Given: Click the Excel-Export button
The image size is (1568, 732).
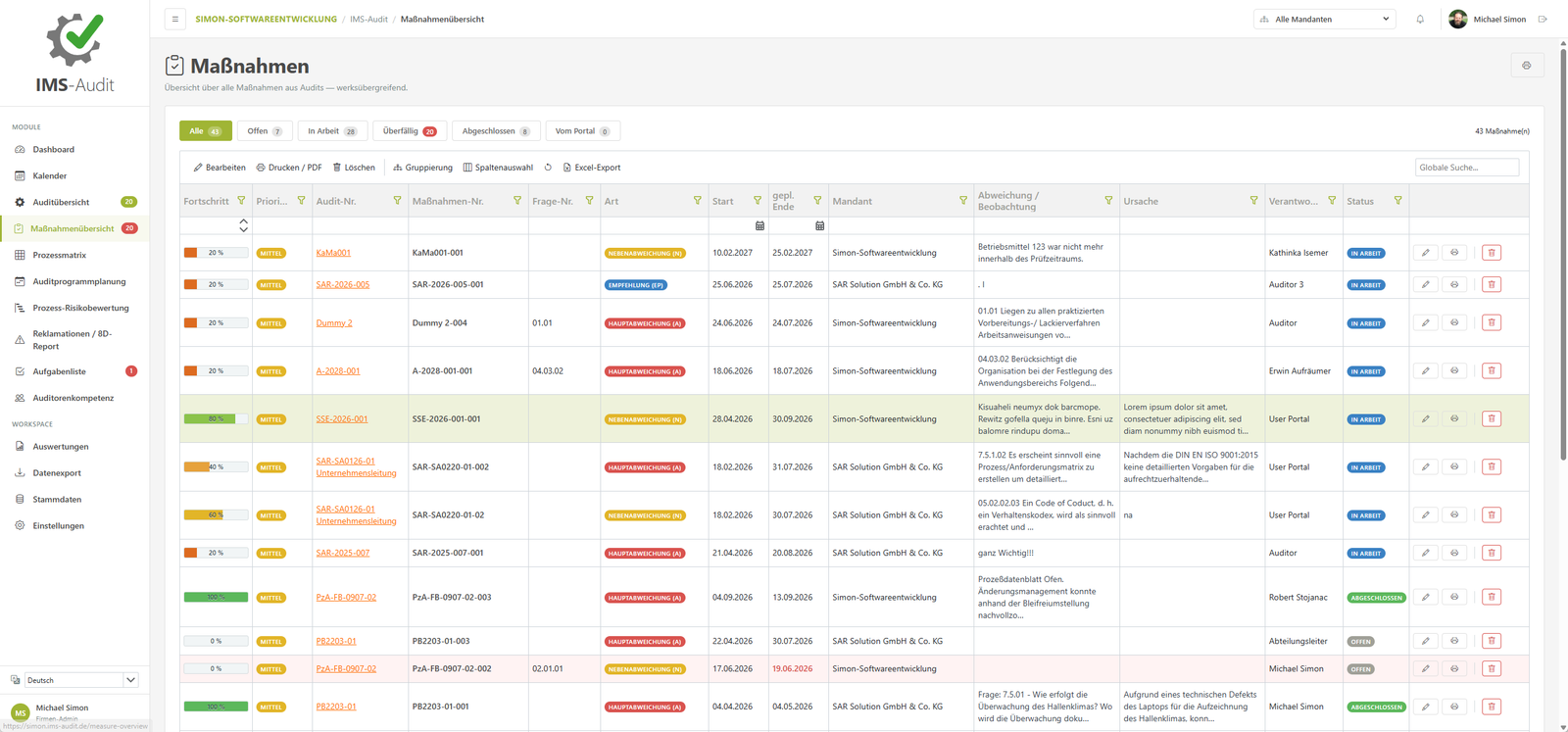Looking at the screenshot, I should point(591,168).
